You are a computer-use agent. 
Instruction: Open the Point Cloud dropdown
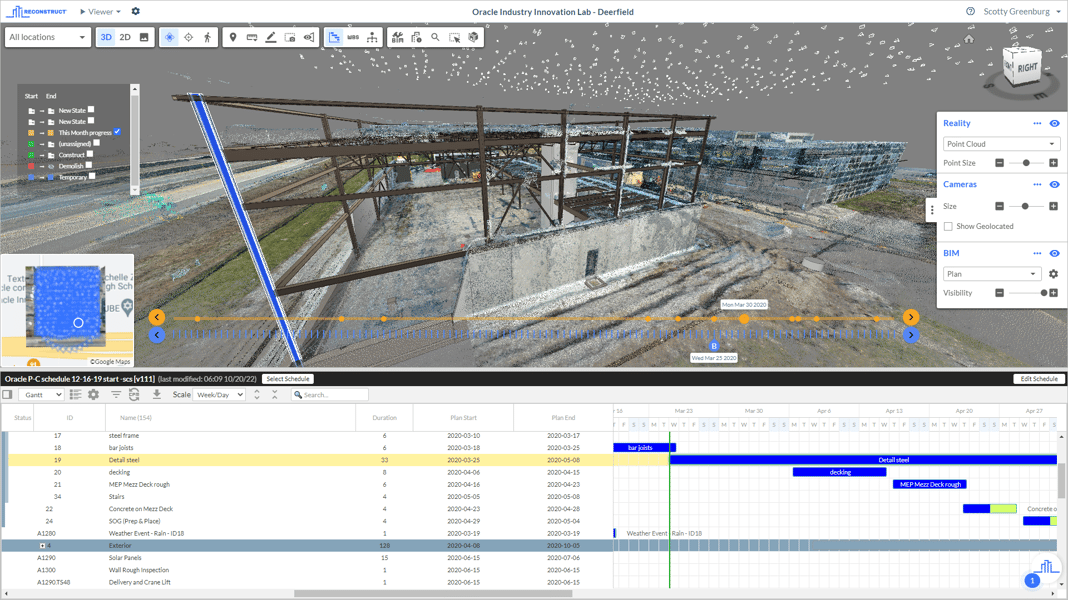pos(1000,143)
